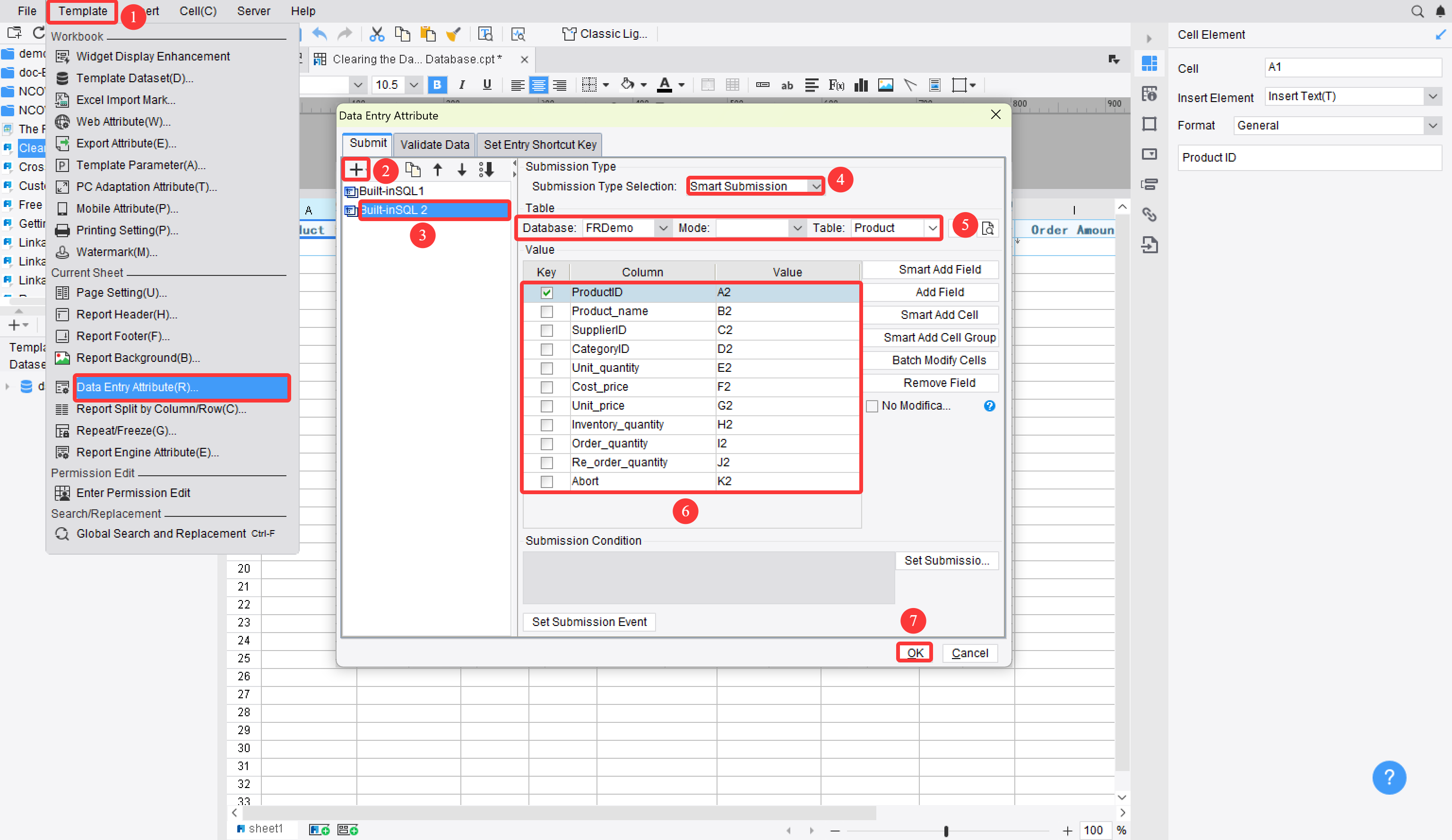The width and height of the screenshot is (1452, 840).
Task: Switch to the Validate Data tab
Action: point(435,145)
